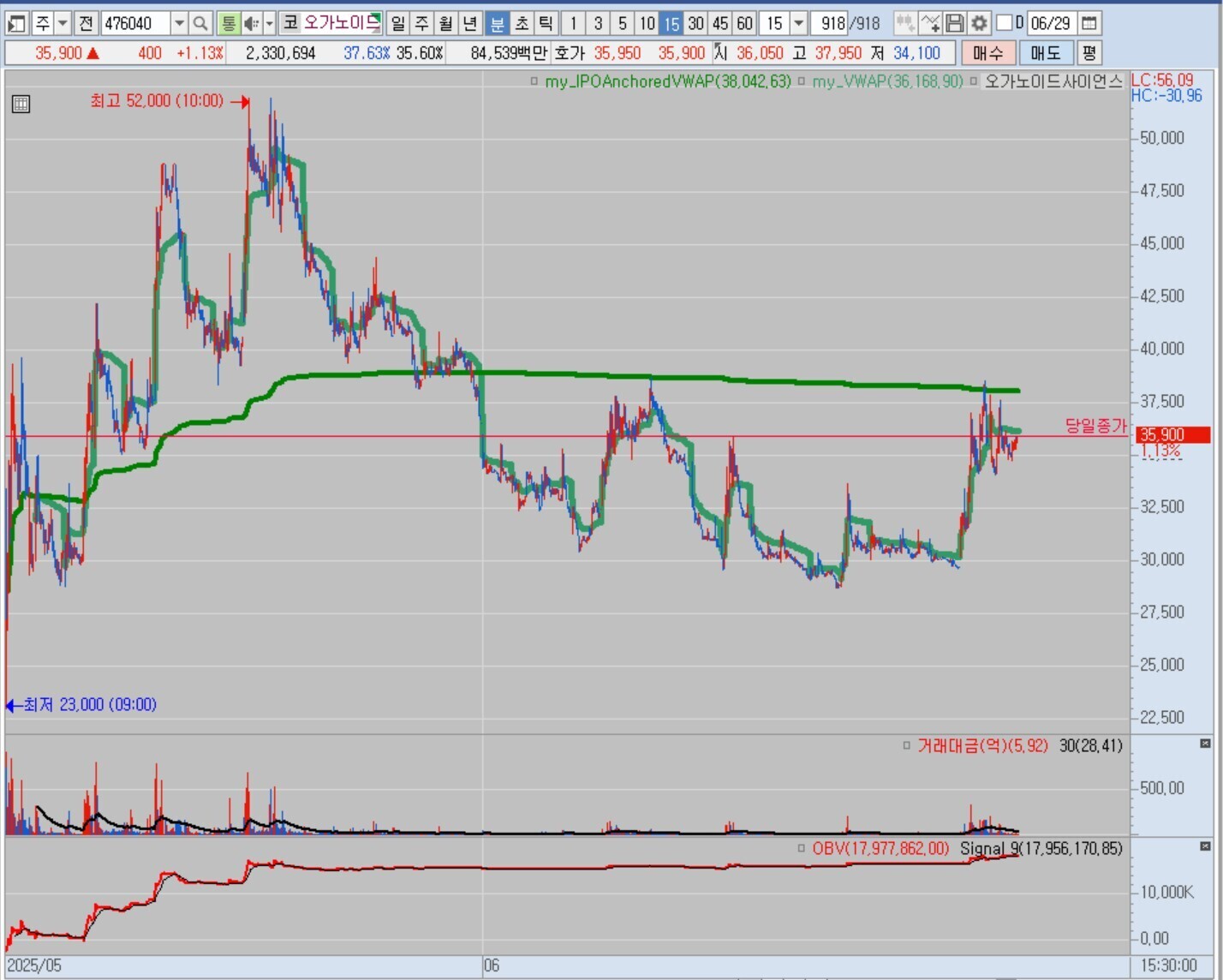Click the 오가노이드사이언스 price series legend
Image resolution: width=1223 pixels, height=980 pixels.
tap(1053, 82)
